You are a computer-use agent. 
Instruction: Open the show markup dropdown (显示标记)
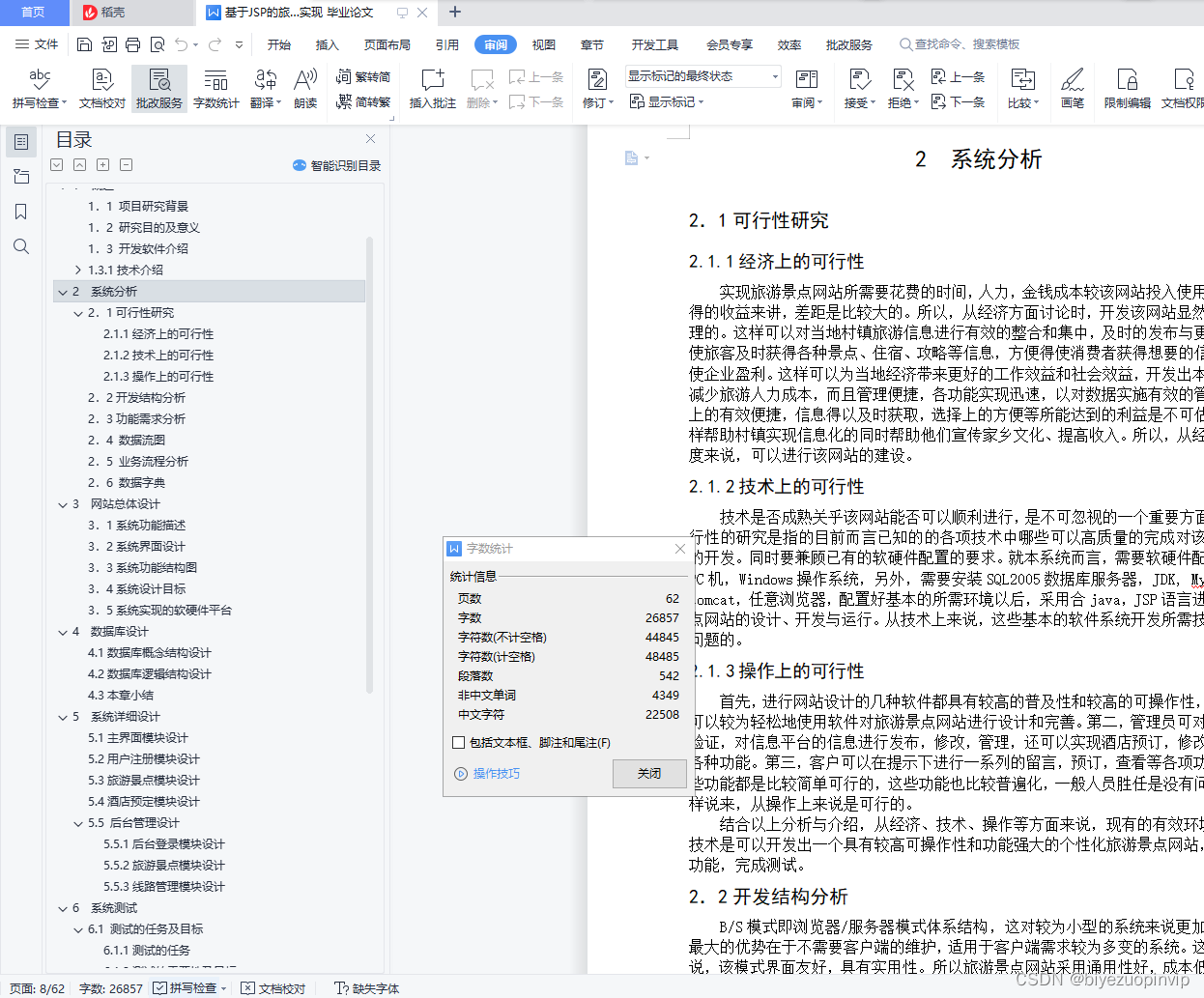tap(667, 101)
